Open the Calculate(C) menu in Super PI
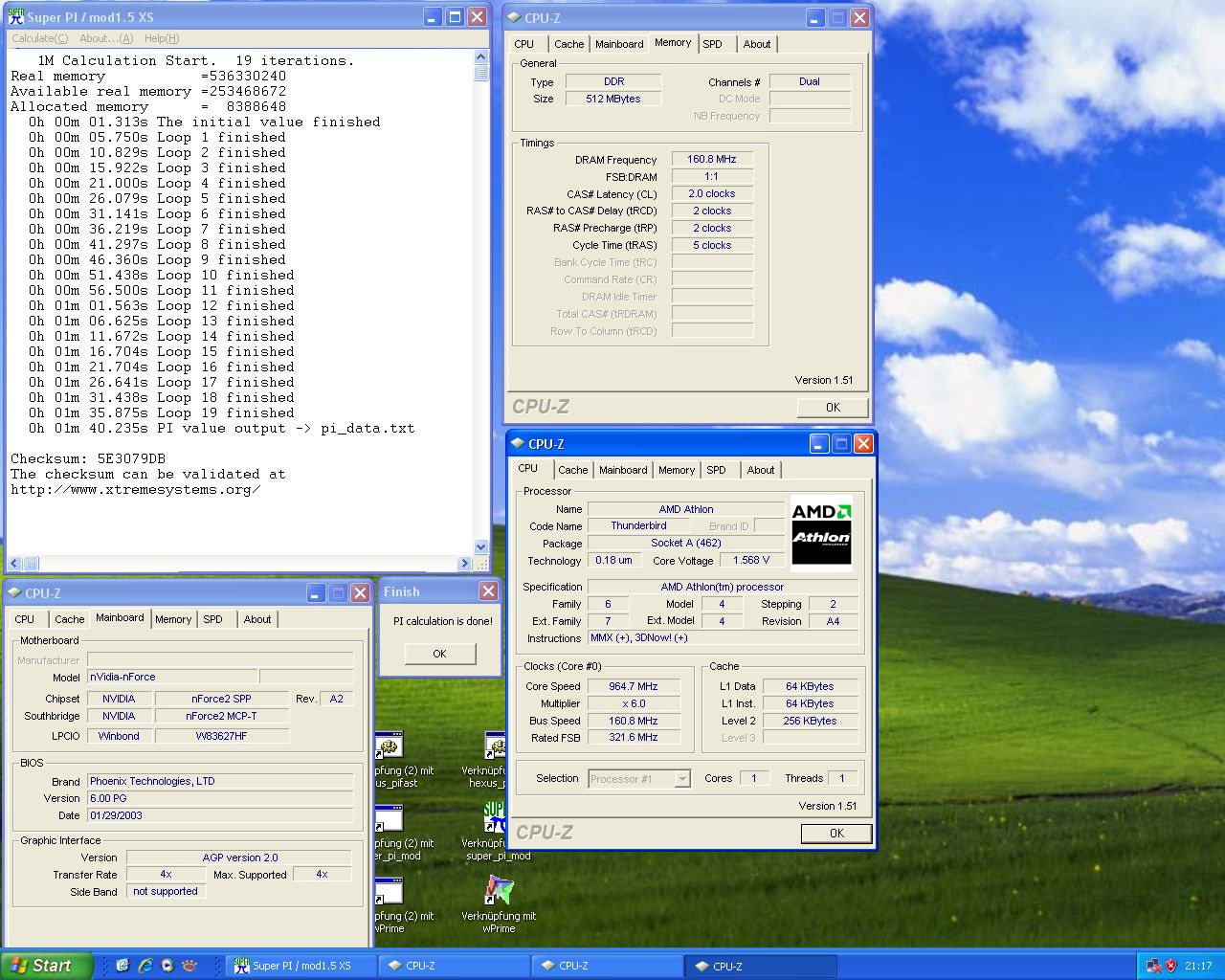The height and width of the screenshot is (980, 1225). pos(39,38)
